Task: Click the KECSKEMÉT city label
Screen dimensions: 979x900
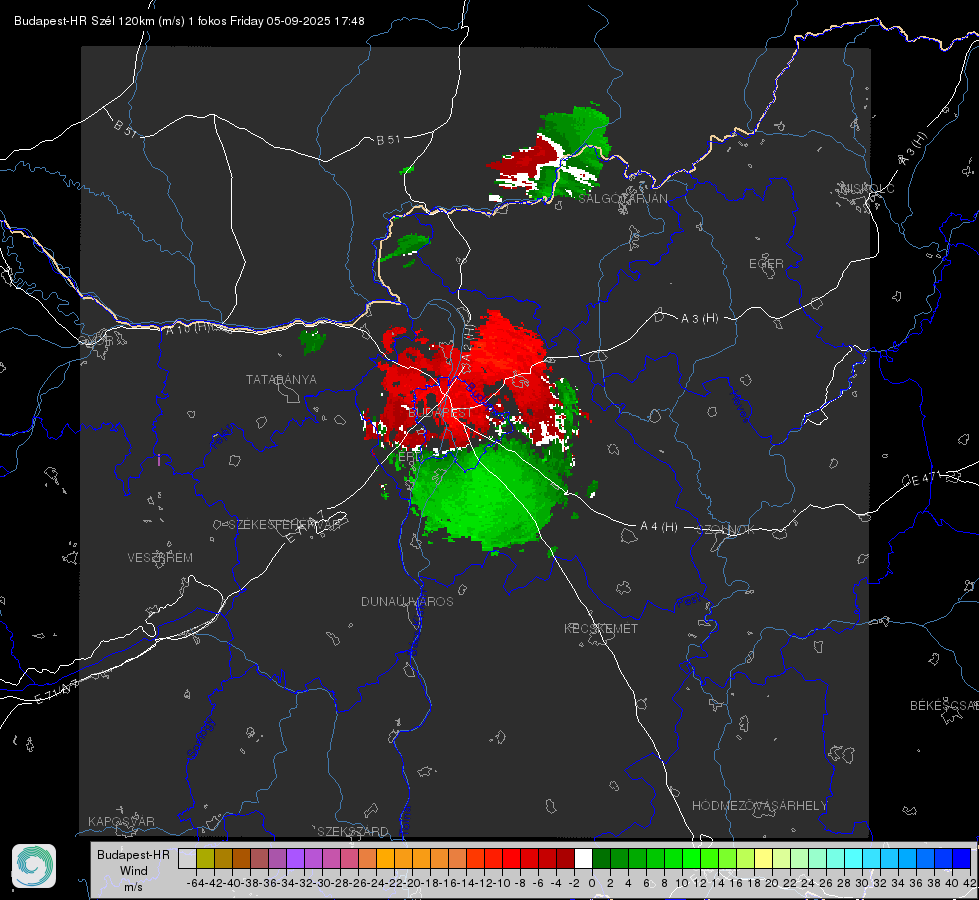Action: (601, 629)
